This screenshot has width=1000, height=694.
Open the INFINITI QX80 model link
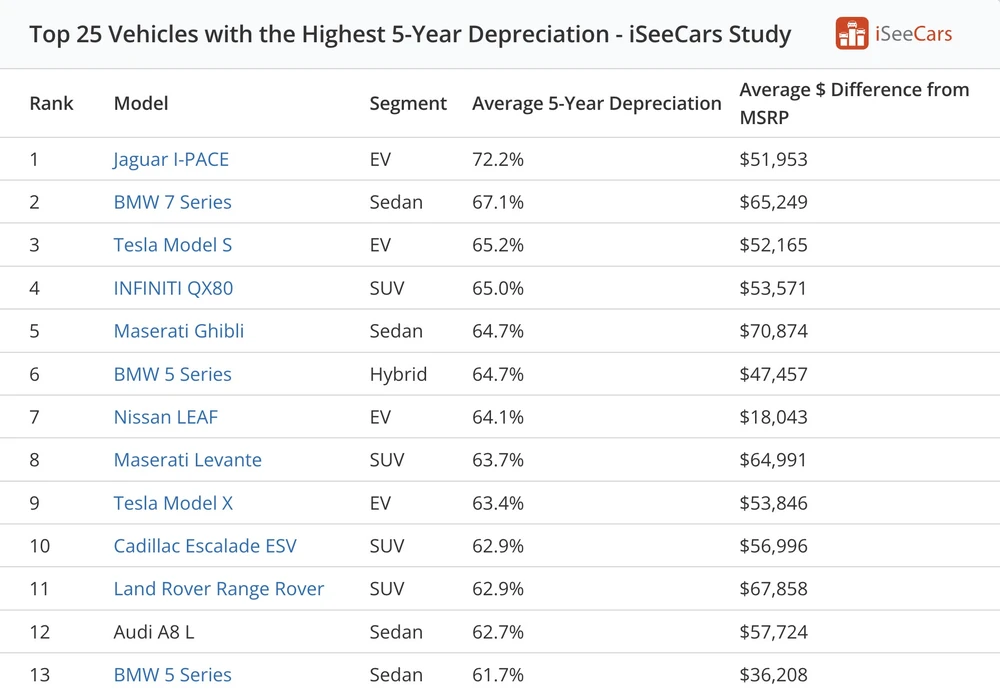[x=173, y=288]
